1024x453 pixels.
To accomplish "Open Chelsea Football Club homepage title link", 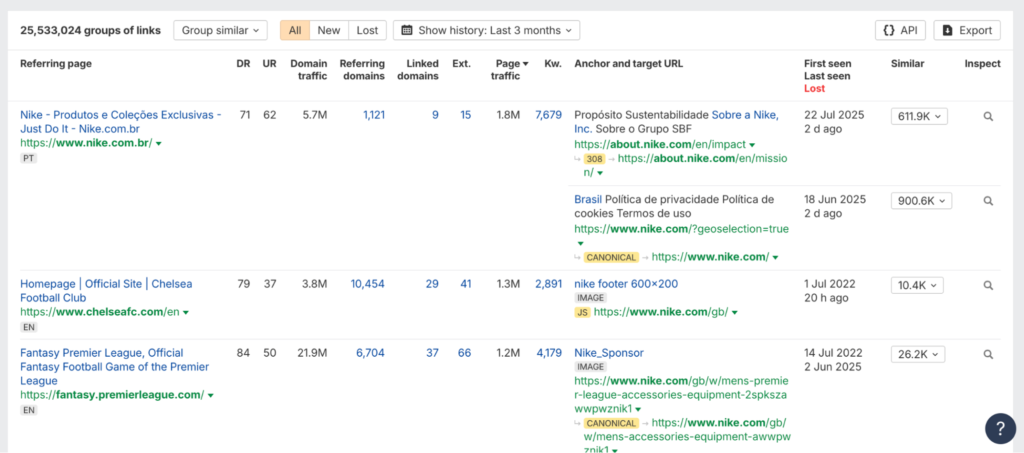I will 106,291.
